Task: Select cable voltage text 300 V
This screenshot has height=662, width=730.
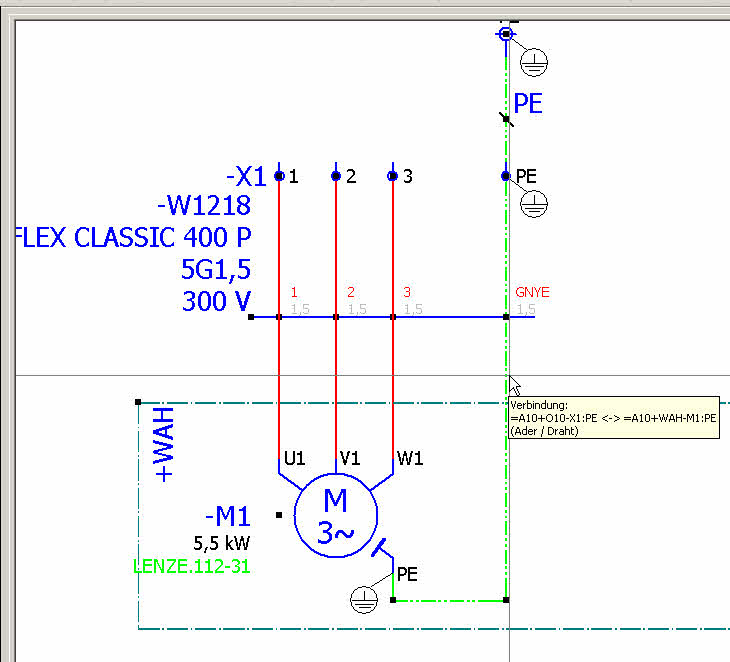Action: (x=216, y=301)
